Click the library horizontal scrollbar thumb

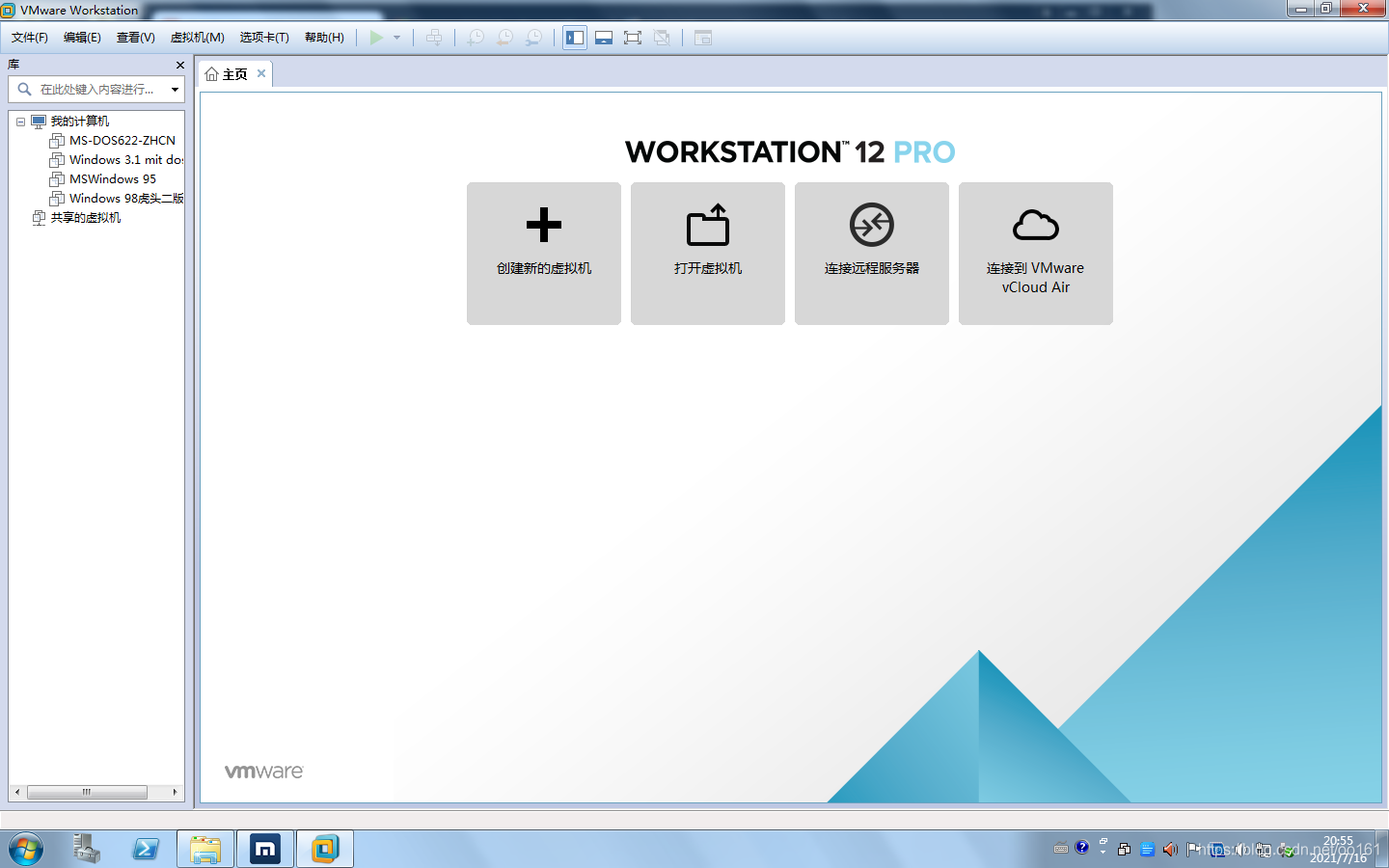click(87, 792)
